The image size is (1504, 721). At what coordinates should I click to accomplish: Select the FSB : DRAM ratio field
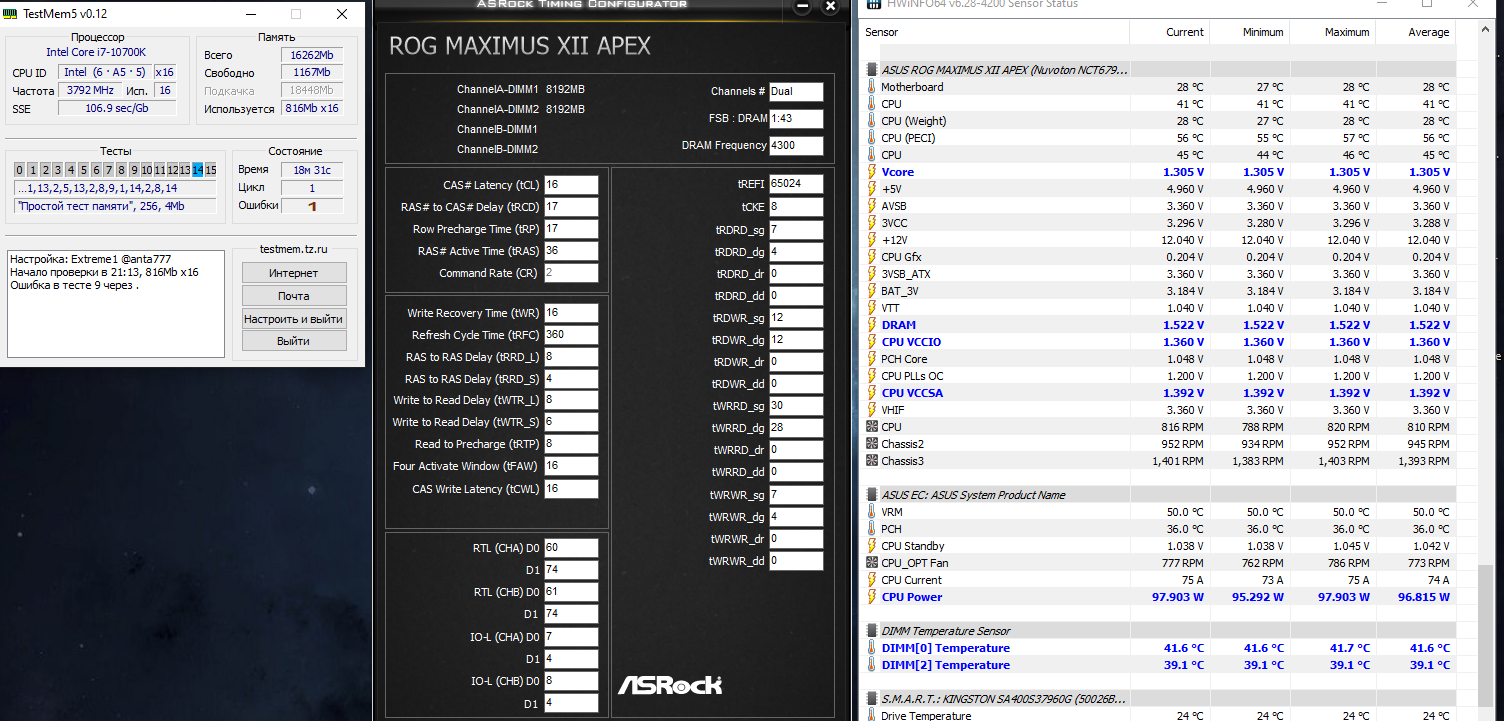[796, 119]
